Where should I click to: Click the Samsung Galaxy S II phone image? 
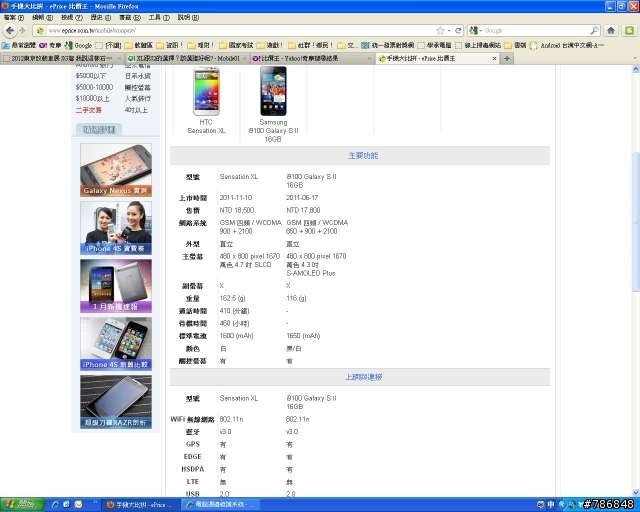(273, 91)
